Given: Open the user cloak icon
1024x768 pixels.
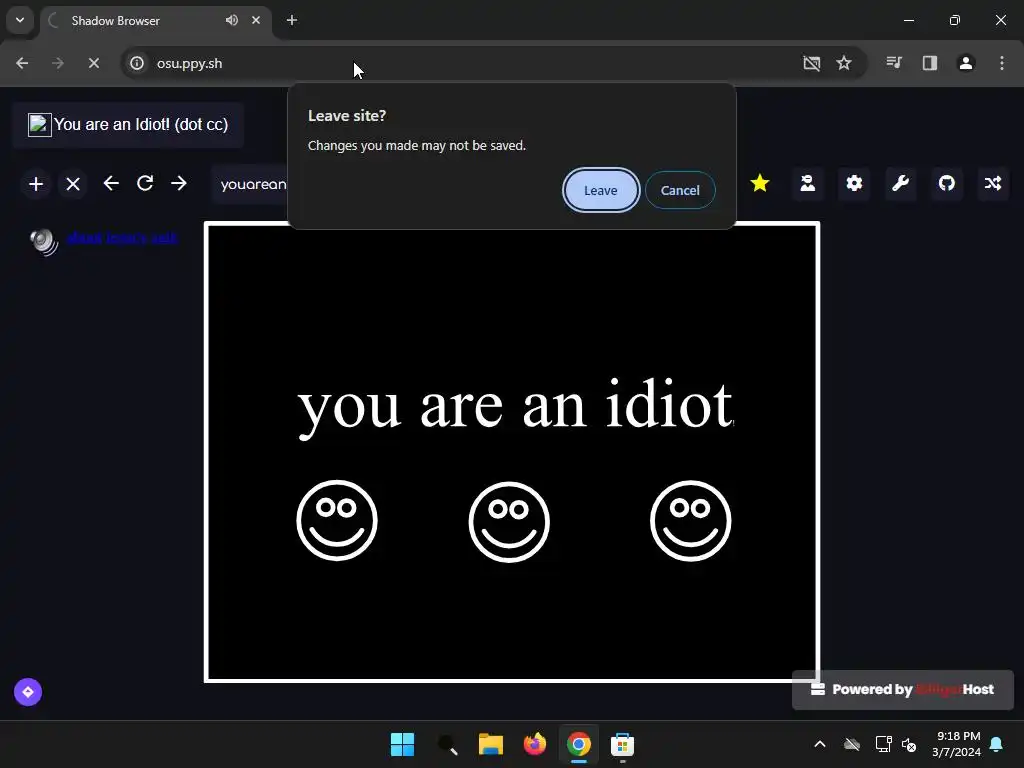Looking at the screenshot, I should pyautogui.click(x=808, y=184).
